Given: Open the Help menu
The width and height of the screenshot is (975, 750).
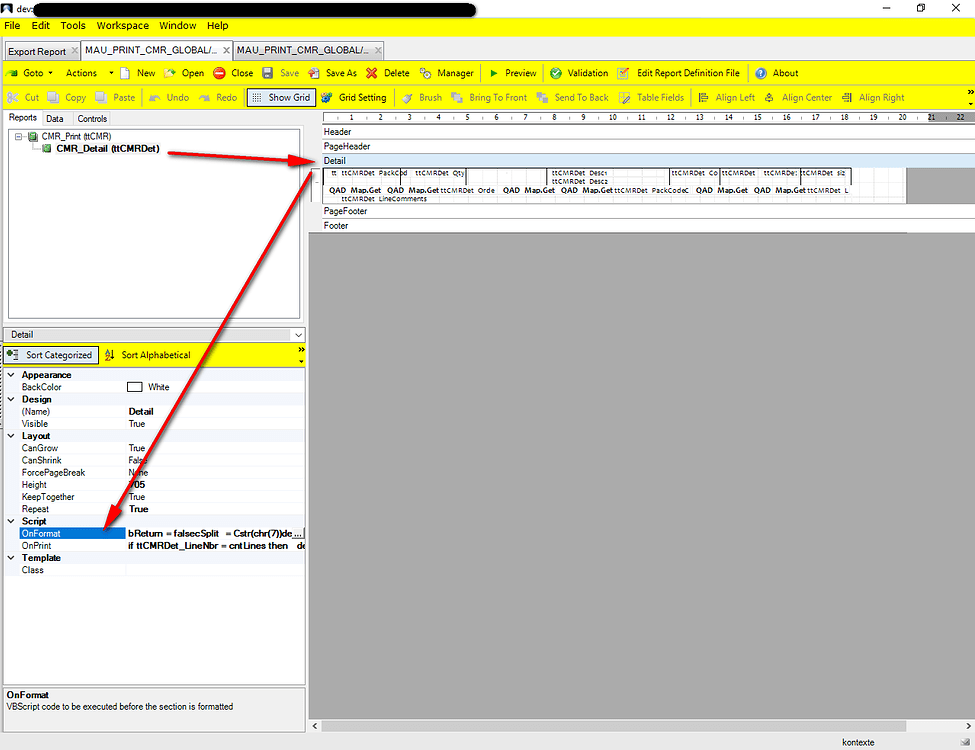Looking at the screenshot, I should tap(218, 25).
